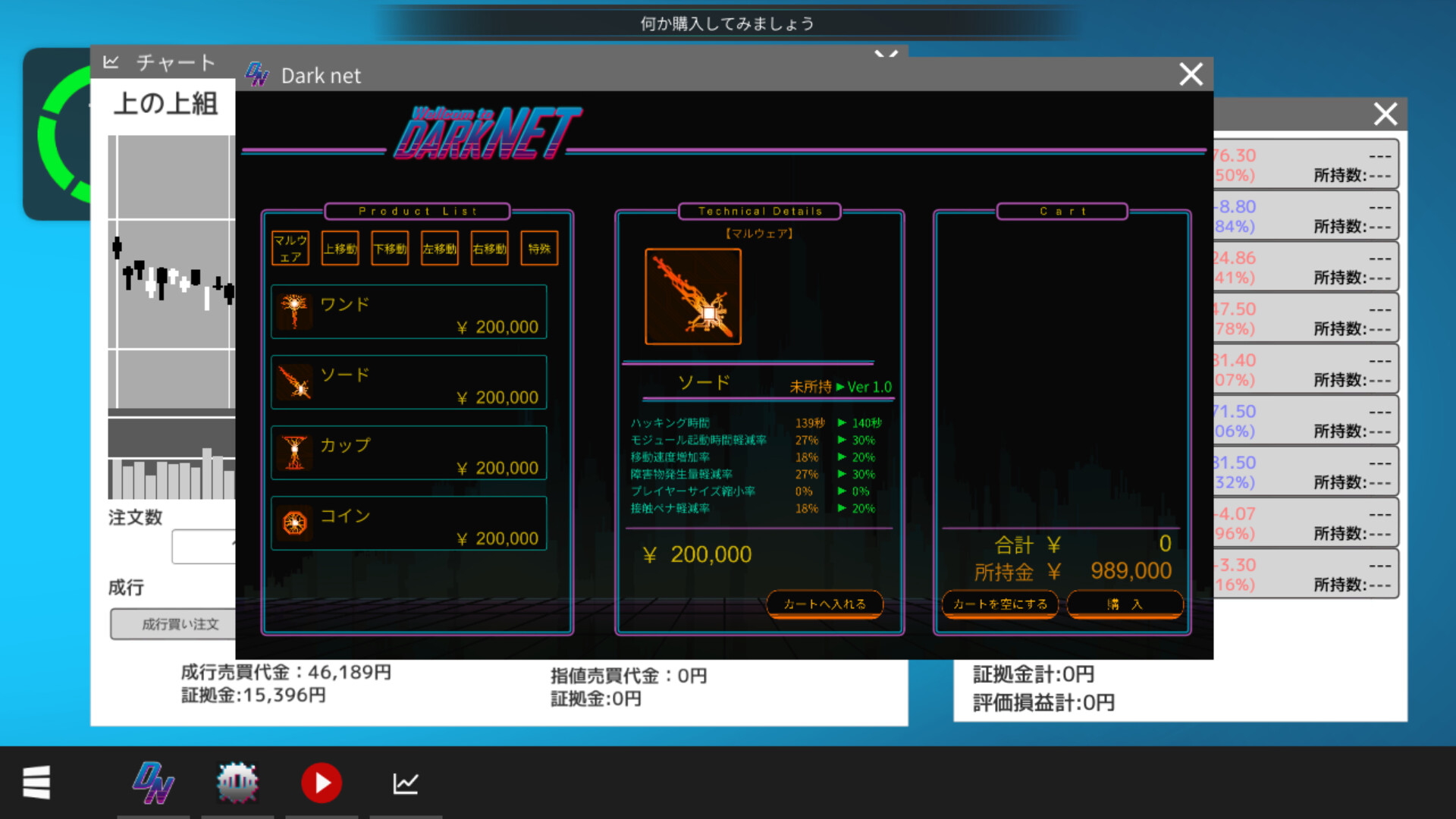Enable the 右移動 filter button
The image size is (1456, 819).
[489, 247]
